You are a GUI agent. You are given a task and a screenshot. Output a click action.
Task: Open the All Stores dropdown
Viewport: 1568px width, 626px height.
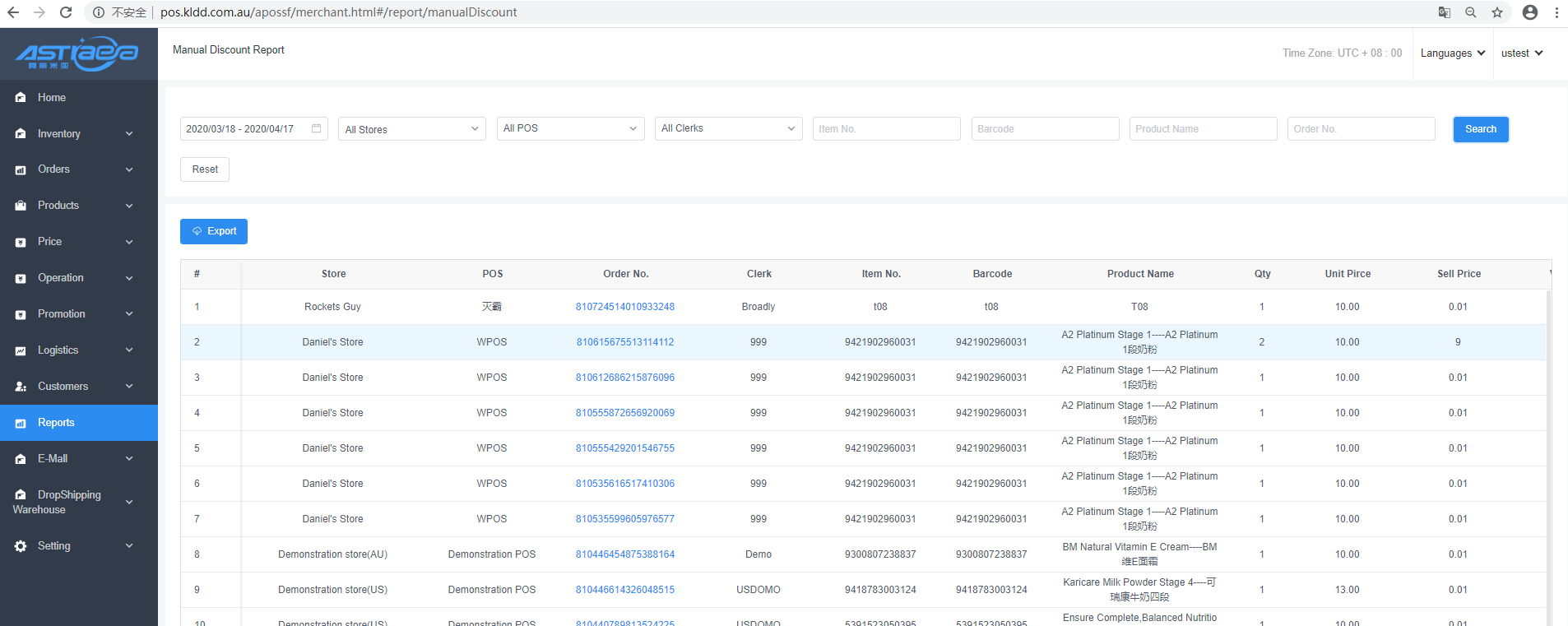pos(411,129)
